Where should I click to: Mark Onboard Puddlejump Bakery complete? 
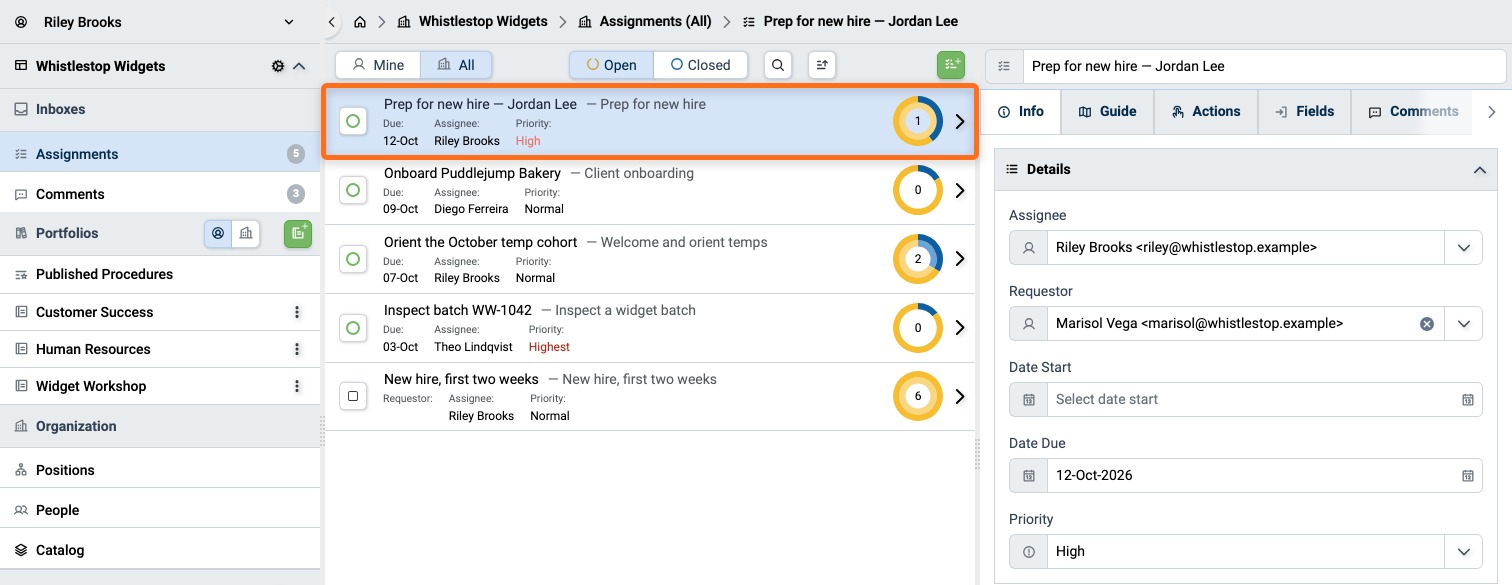352,190
